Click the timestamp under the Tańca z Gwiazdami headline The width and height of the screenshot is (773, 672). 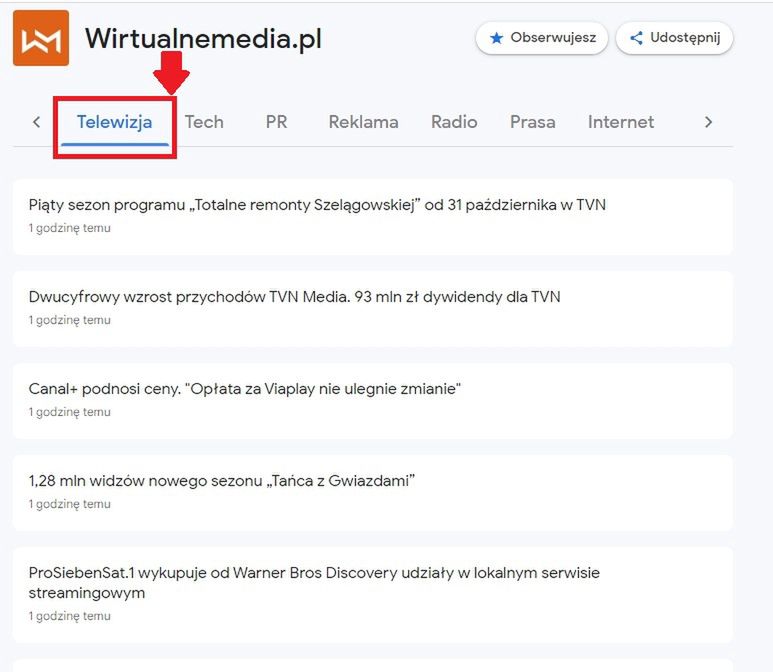[70, 504]
